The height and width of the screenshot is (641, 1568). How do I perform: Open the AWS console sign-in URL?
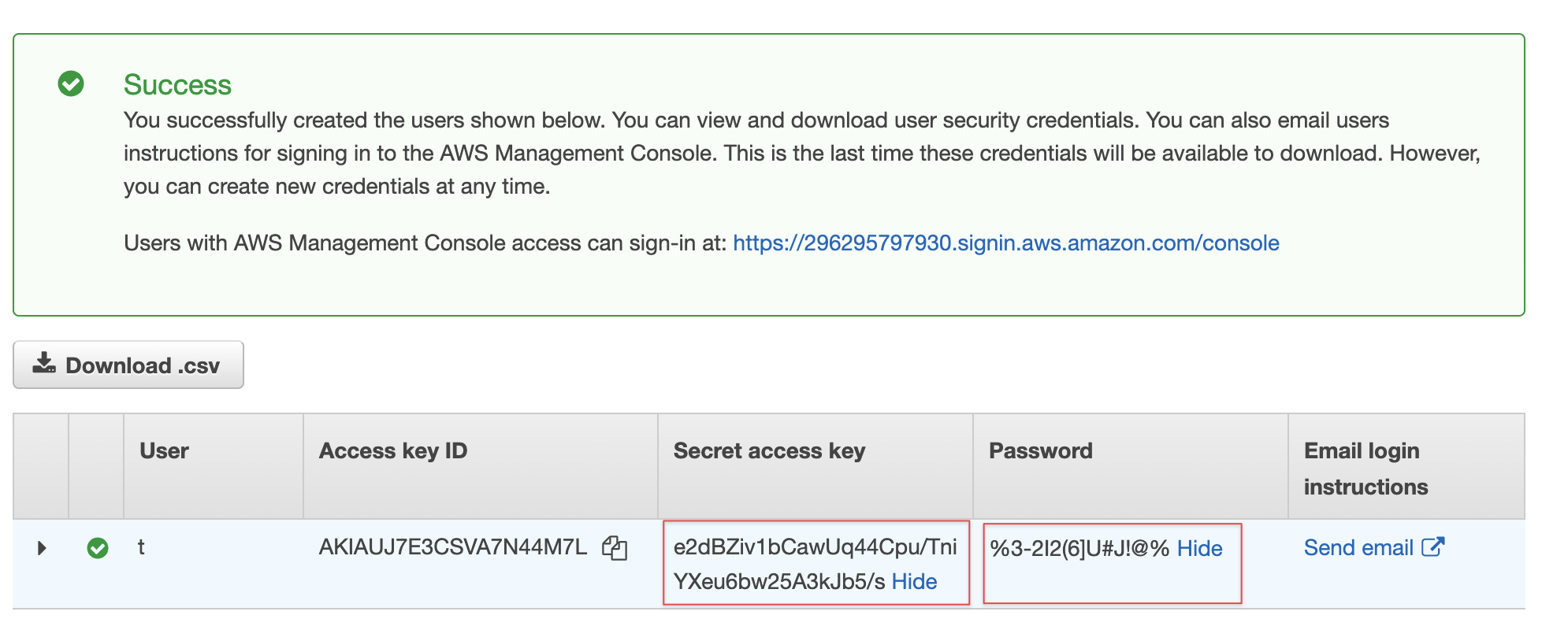[1005, 243]
